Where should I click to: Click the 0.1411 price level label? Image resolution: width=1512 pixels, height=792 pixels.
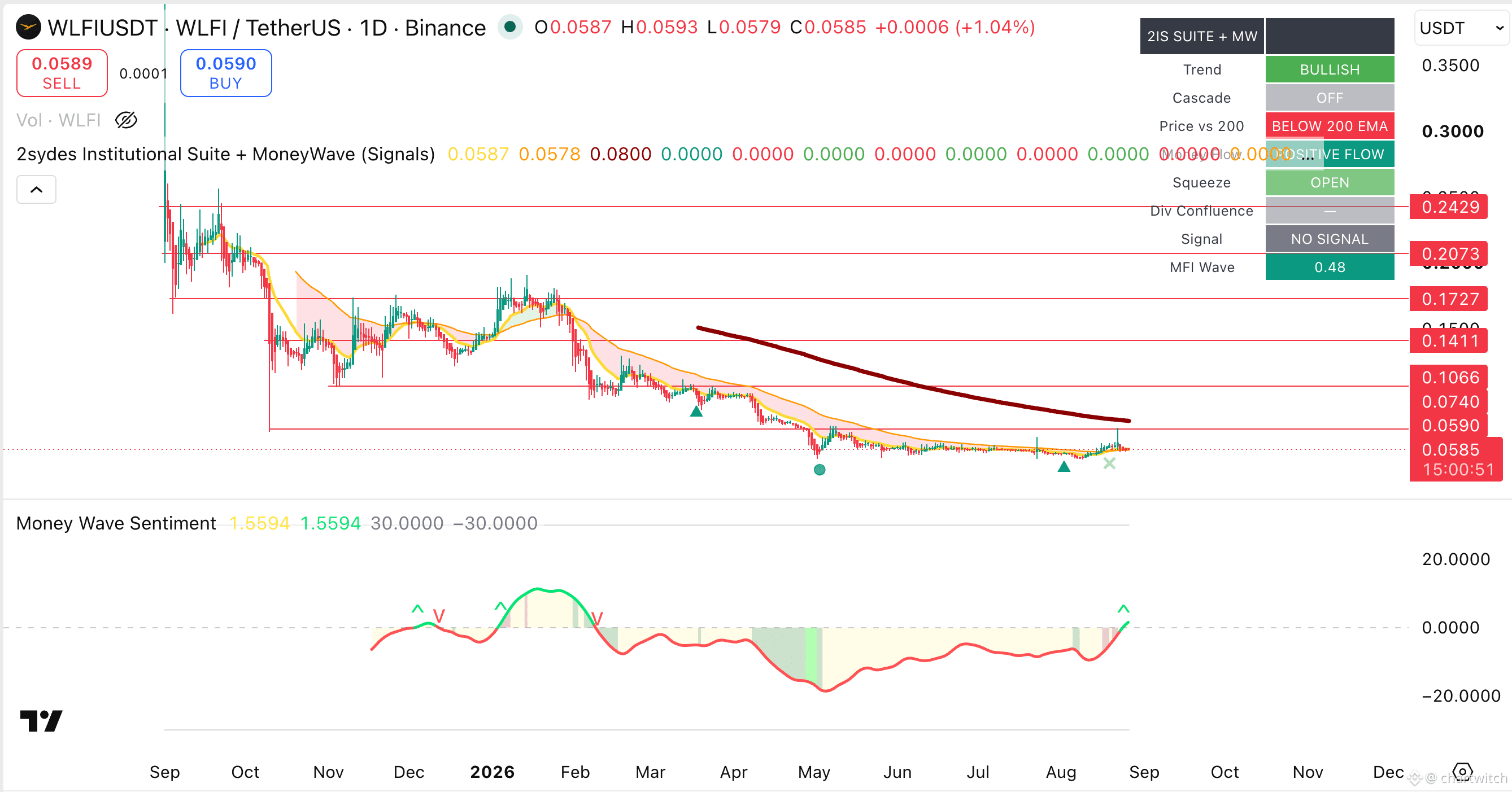coord(1449,340)
